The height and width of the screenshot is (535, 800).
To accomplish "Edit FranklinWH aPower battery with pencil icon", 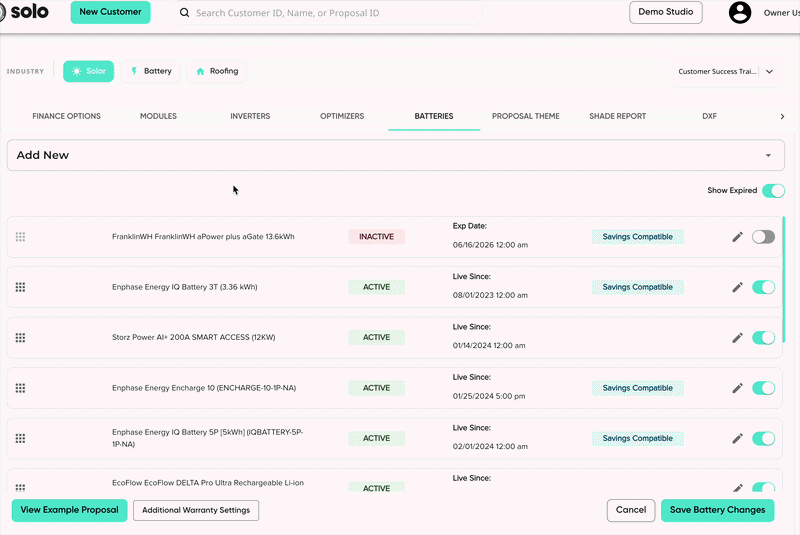I will click(x=737, y=237).
